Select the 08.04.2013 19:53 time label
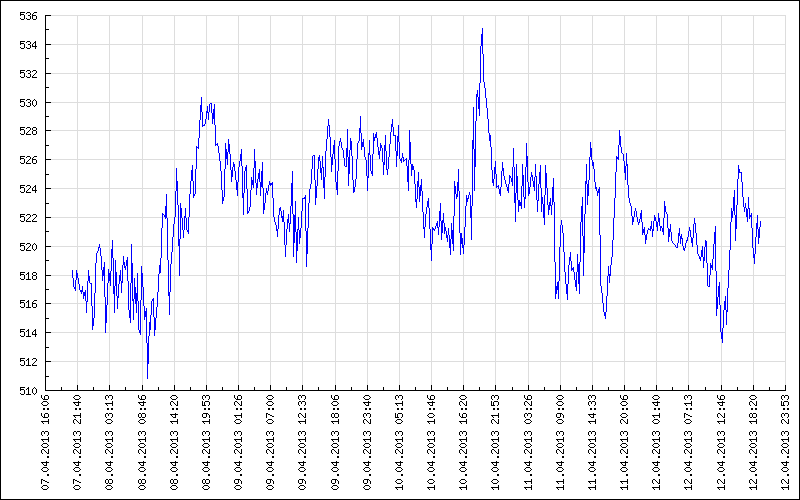Viewport: 800px width, 500px height. (x=207, y=440)
